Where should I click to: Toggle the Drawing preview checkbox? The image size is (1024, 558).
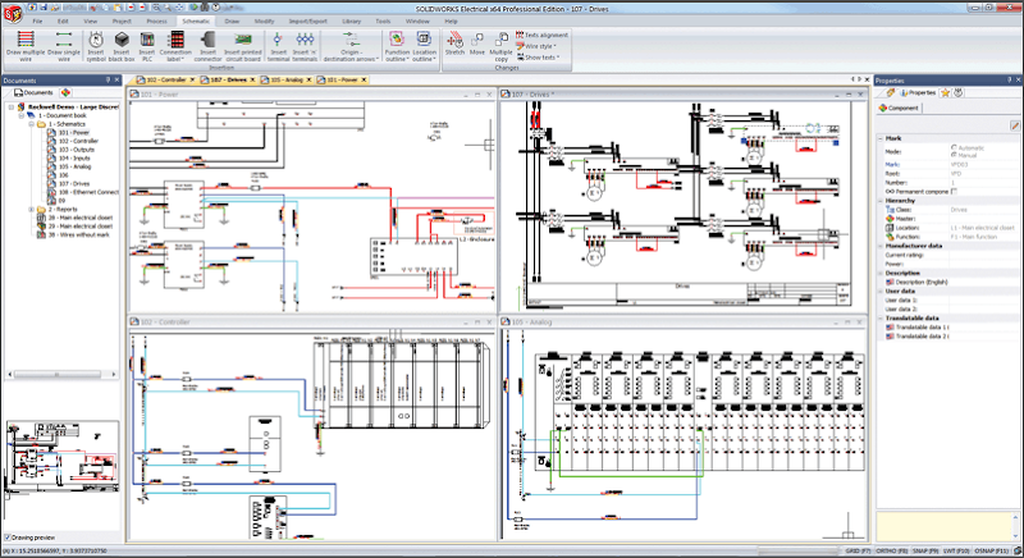coord(8,537)
